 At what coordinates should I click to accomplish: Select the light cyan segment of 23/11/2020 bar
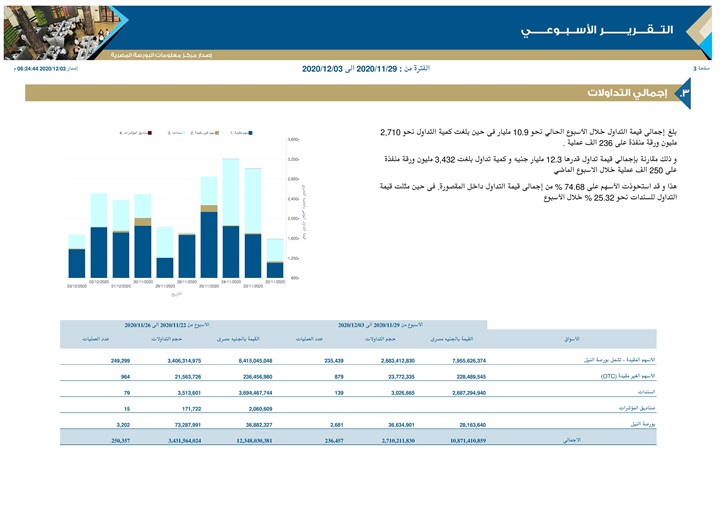pos(253,201)
